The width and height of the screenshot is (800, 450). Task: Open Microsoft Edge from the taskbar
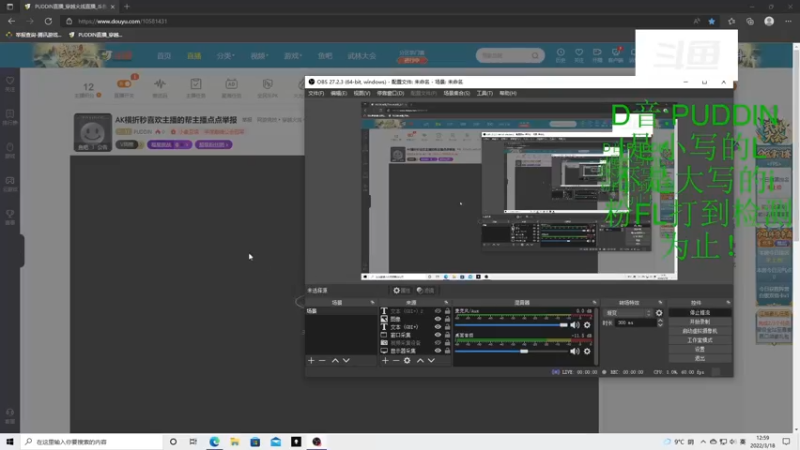[x=214, y=441]
